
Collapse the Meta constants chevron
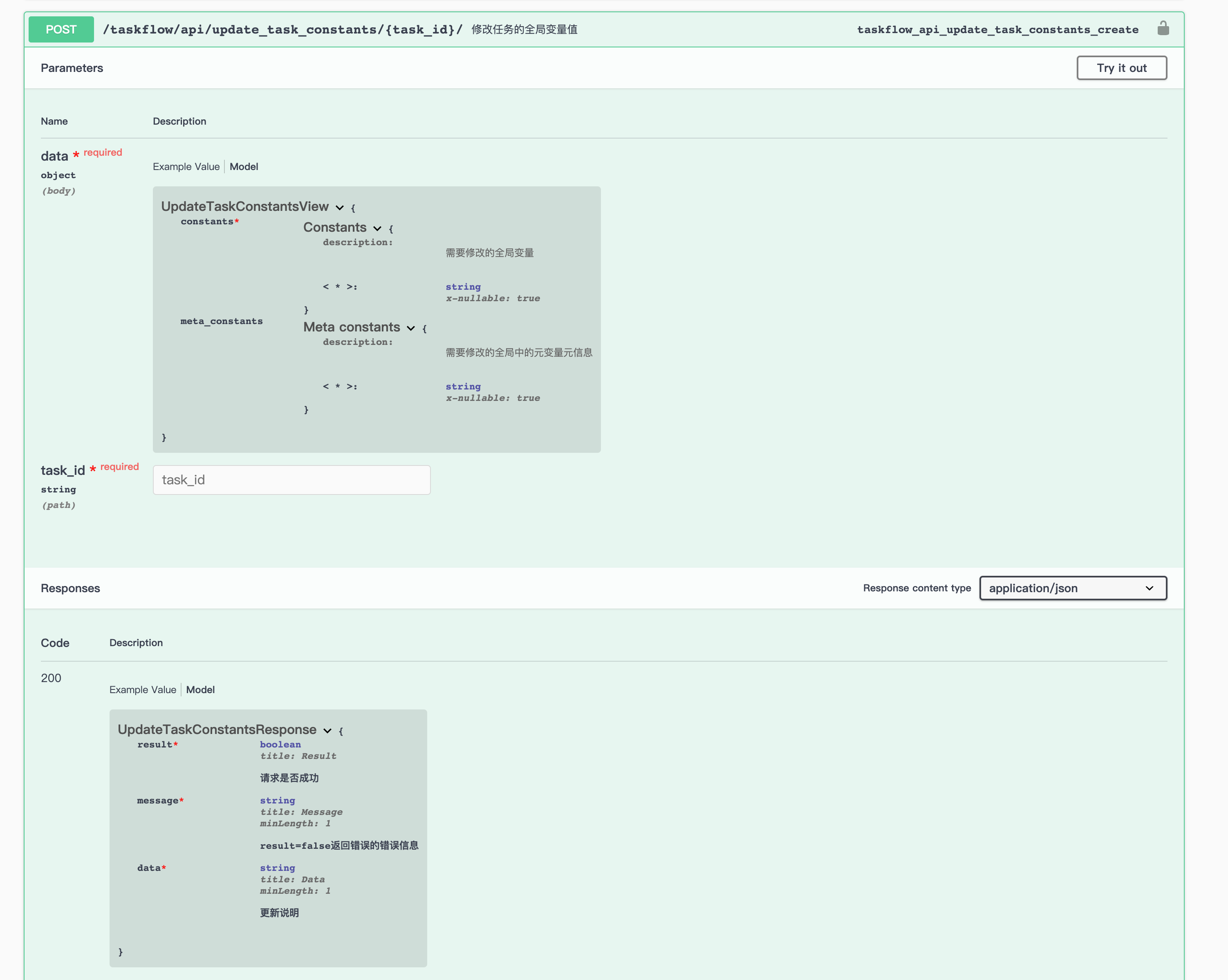pos(411,328)
